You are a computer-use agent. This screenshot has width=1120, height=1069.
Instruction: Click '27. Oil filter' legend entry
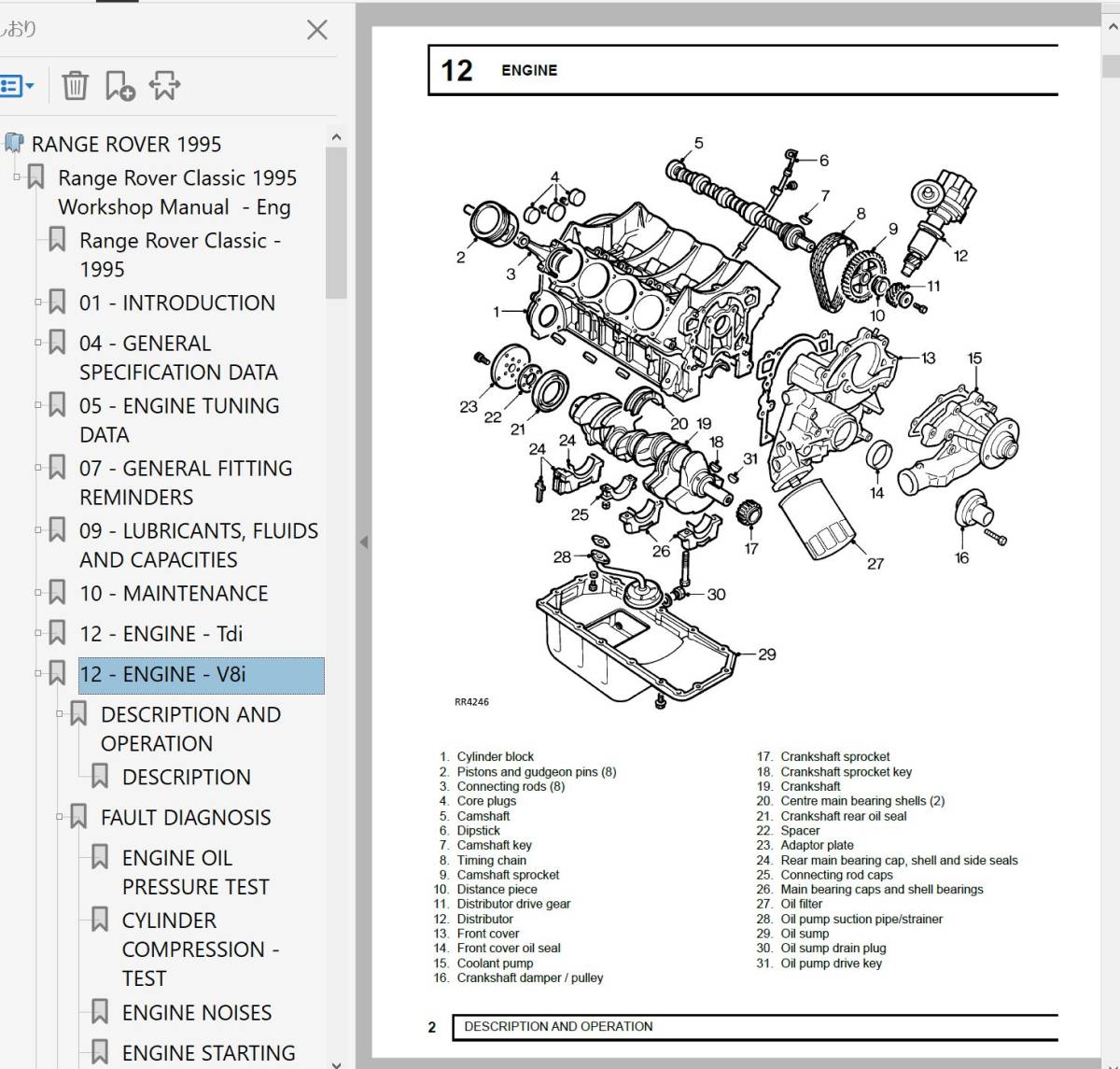(x=790, y=904)
